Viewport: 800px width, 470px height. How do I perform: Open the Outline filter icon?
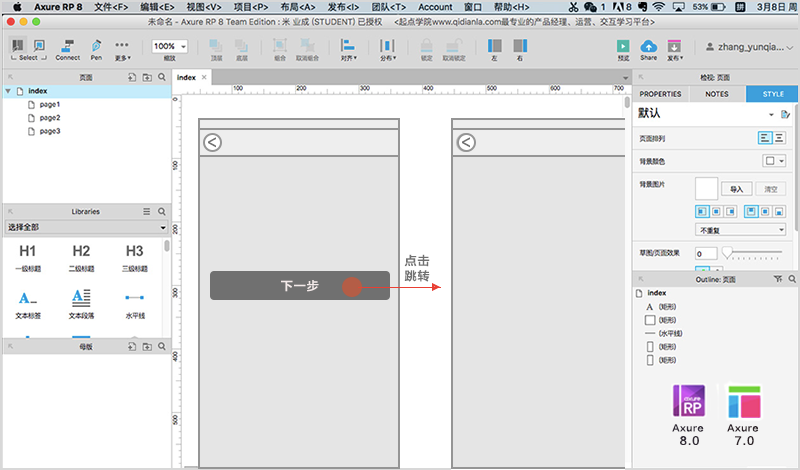(778, 279)
